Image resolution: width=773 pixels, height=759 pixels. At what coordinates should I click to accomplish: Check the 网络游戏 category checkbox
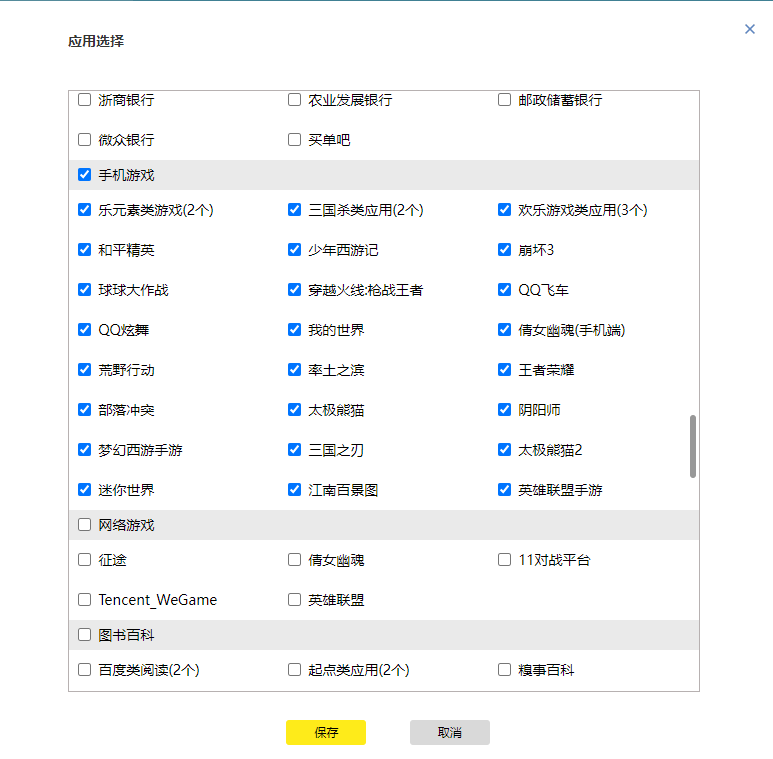84,524
